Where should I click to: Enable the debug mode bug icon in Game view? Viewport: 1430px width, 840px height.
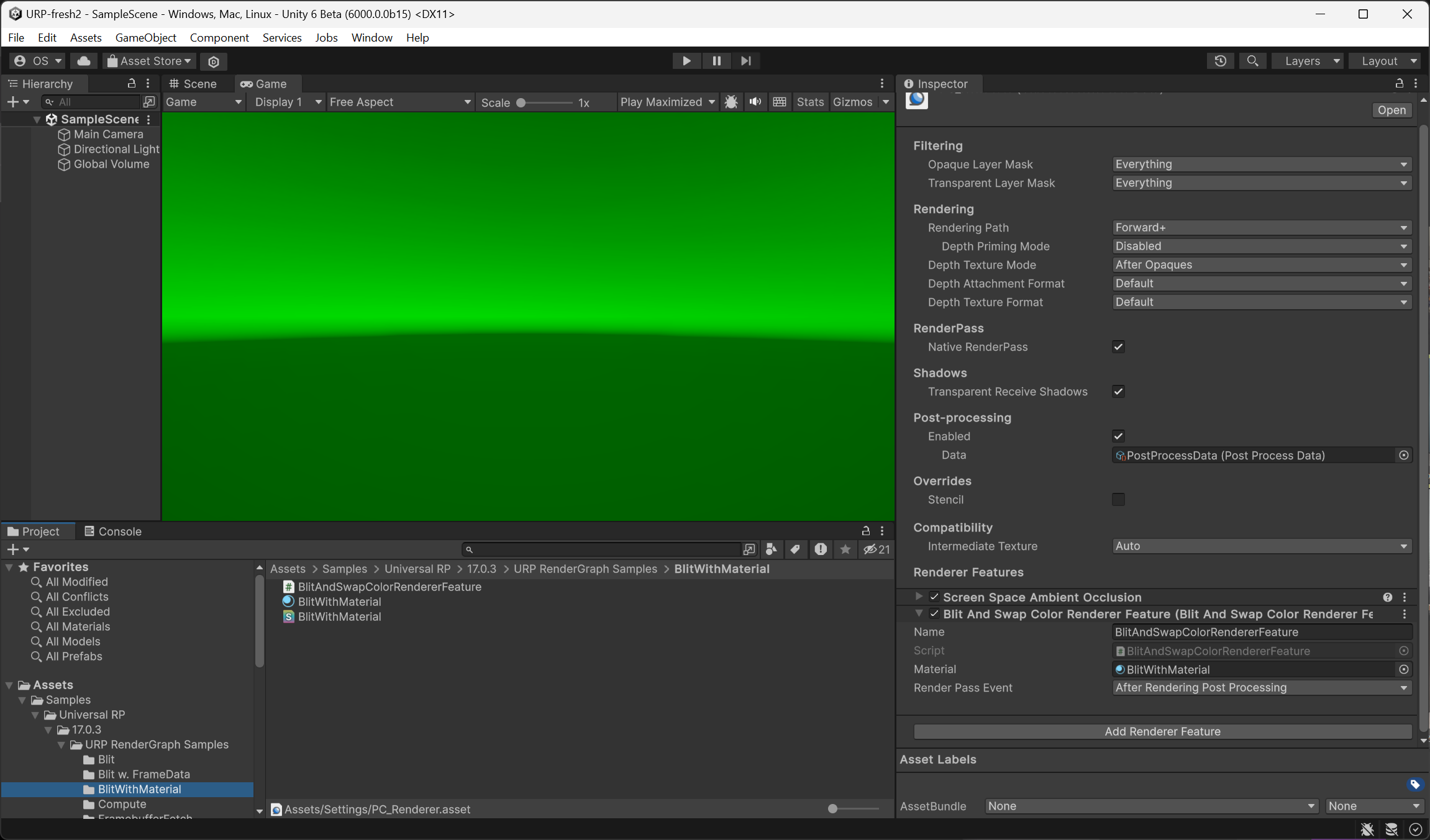point(731,102)
